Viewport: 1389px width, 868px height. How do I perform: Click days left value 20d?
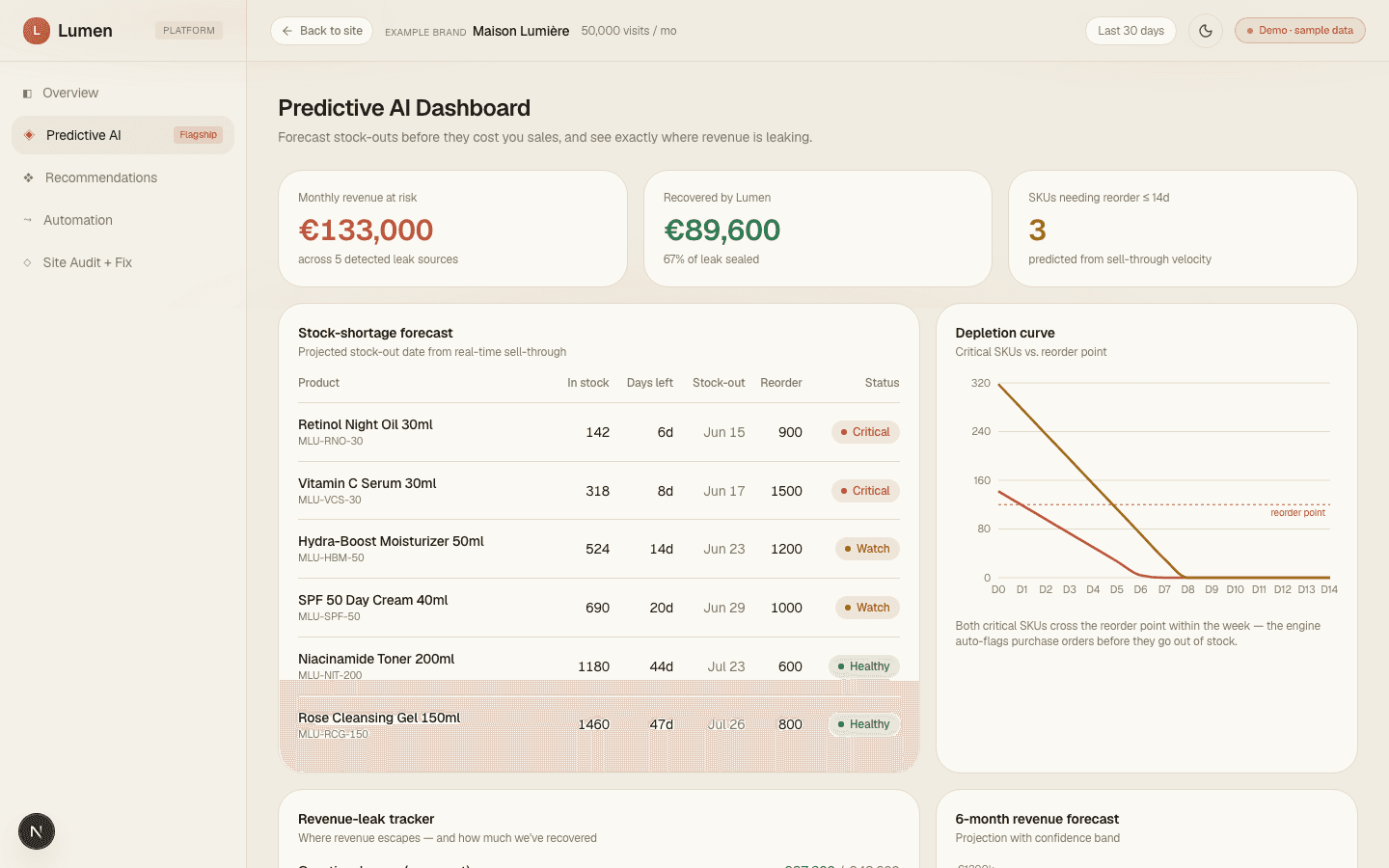point(661,608)
